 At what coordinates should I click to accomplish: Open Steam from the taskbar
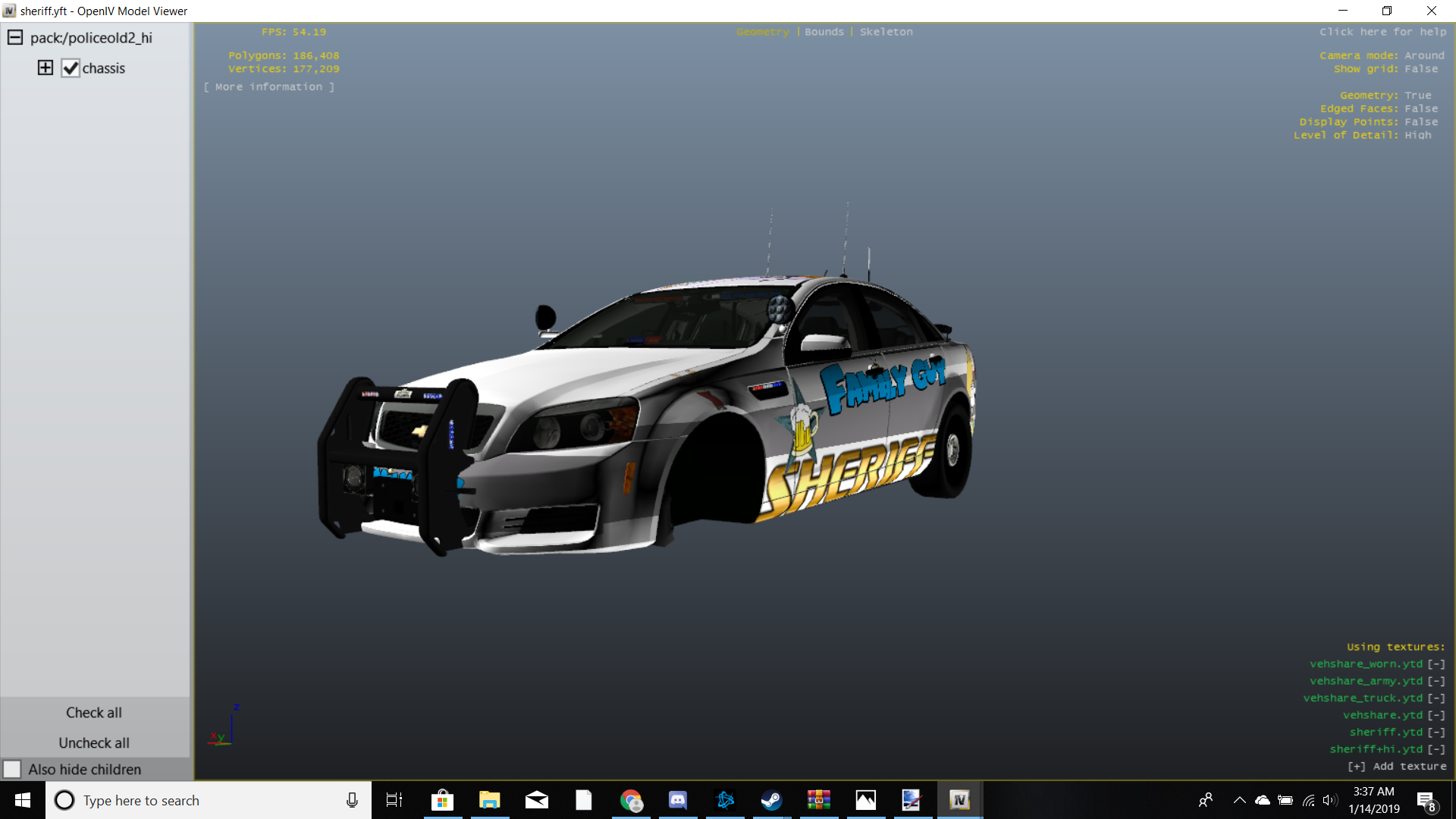pyautogui.click(x=771, y=800)
